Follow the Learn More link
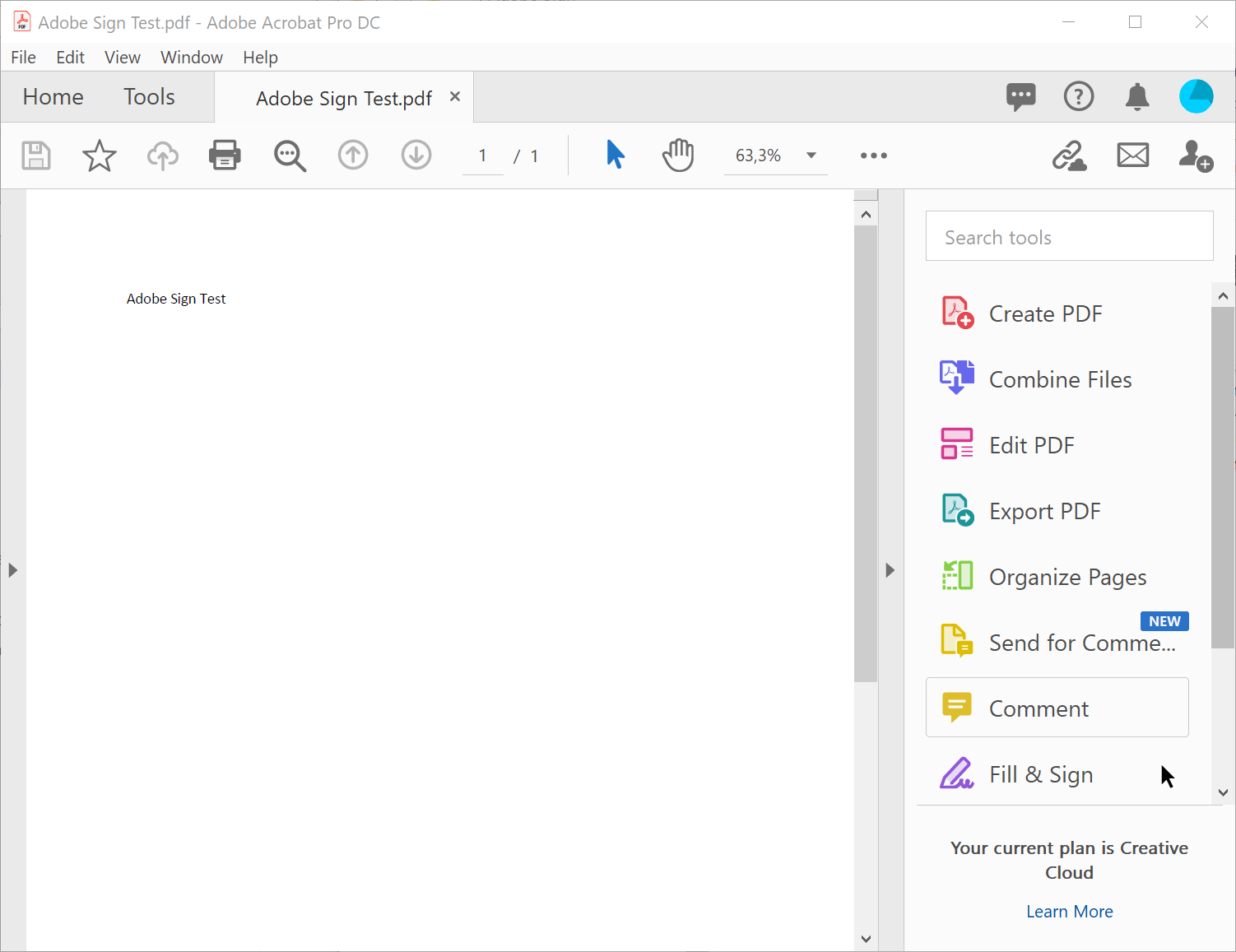Screen dimensions: 1236x952 pyautogui.click(x=1070, y=912)
